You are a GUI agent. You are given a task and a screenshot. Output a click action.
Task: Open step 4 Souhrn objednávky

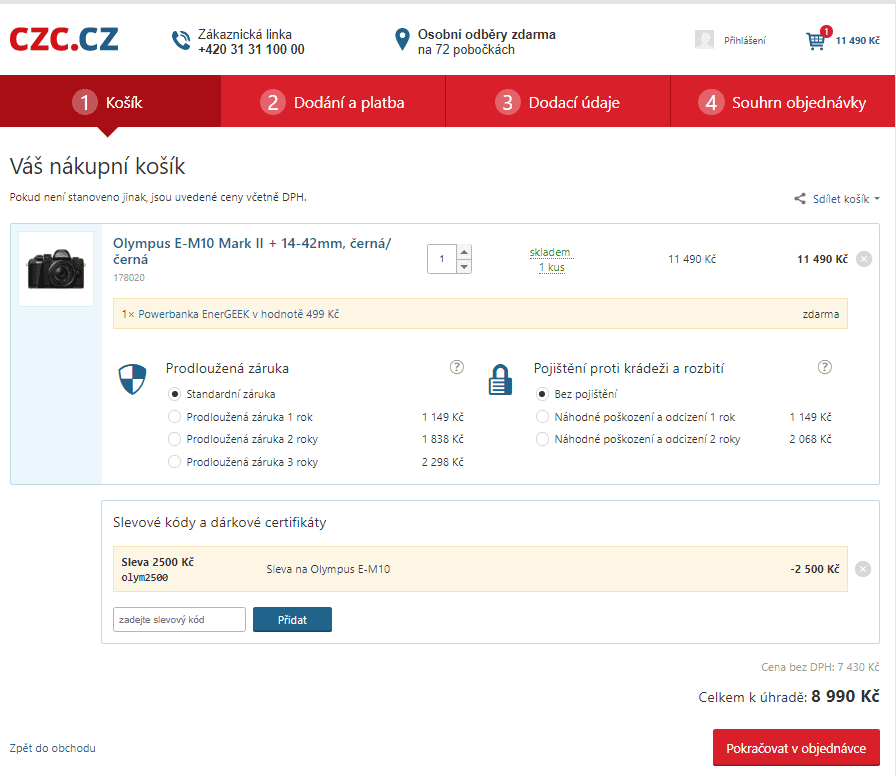tap(783, 101)
